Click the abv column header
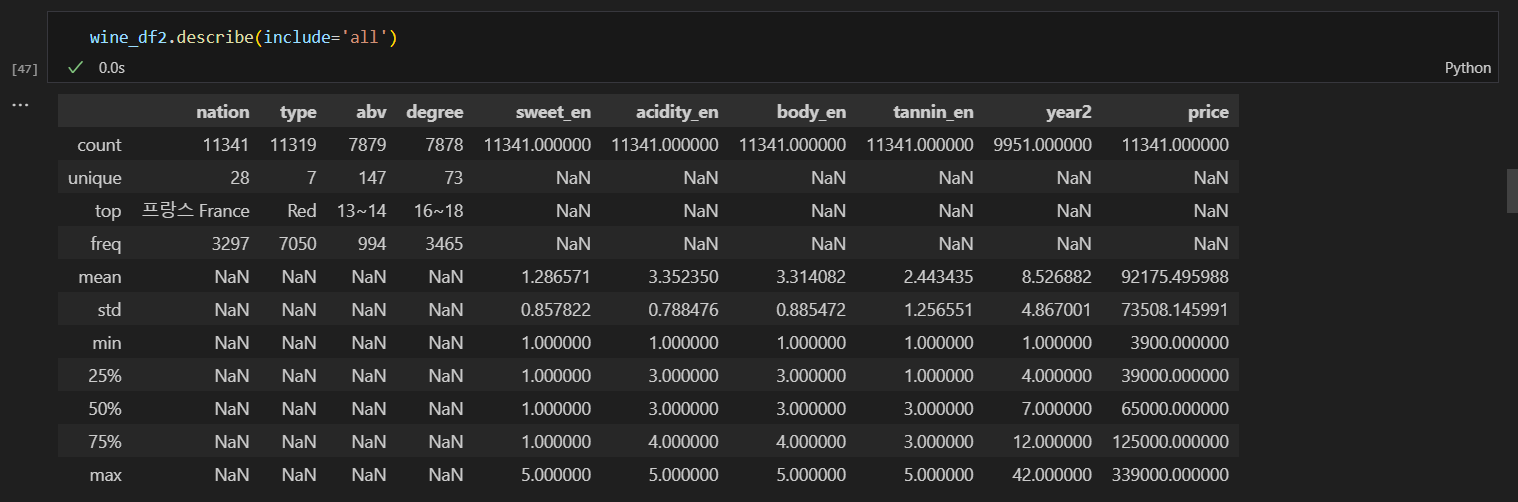Image resolution: width=1518 pixels, height=502 pixels. [371, 112]
